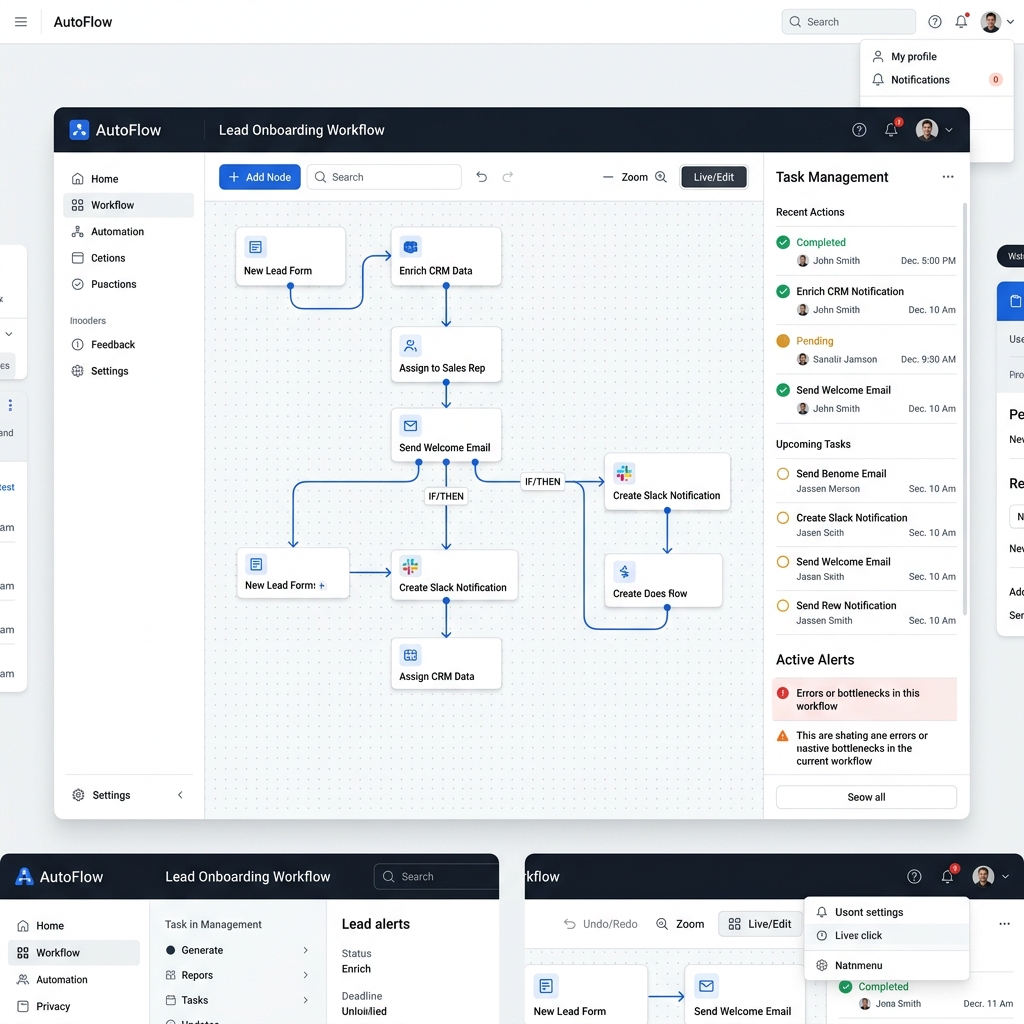Click the Task Management panel scrollbar
Viewport: 1024px width, 1024px height.
[x=965, y=409]
